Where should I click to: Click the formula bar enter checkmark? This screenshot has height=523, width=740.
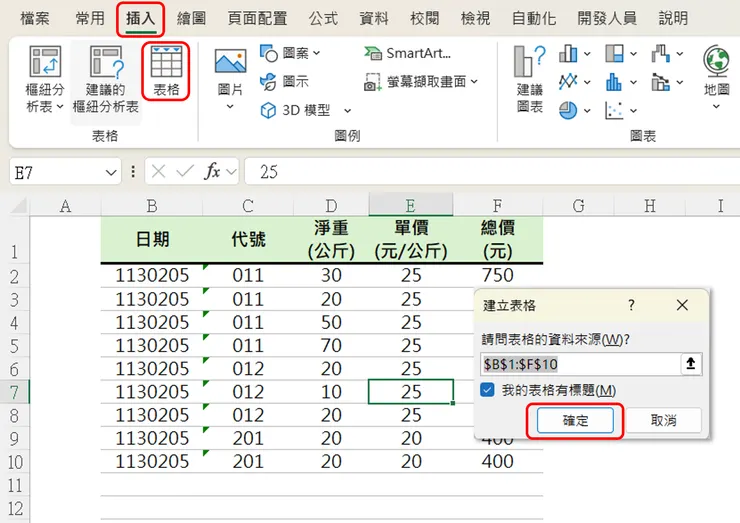(185, 171)
